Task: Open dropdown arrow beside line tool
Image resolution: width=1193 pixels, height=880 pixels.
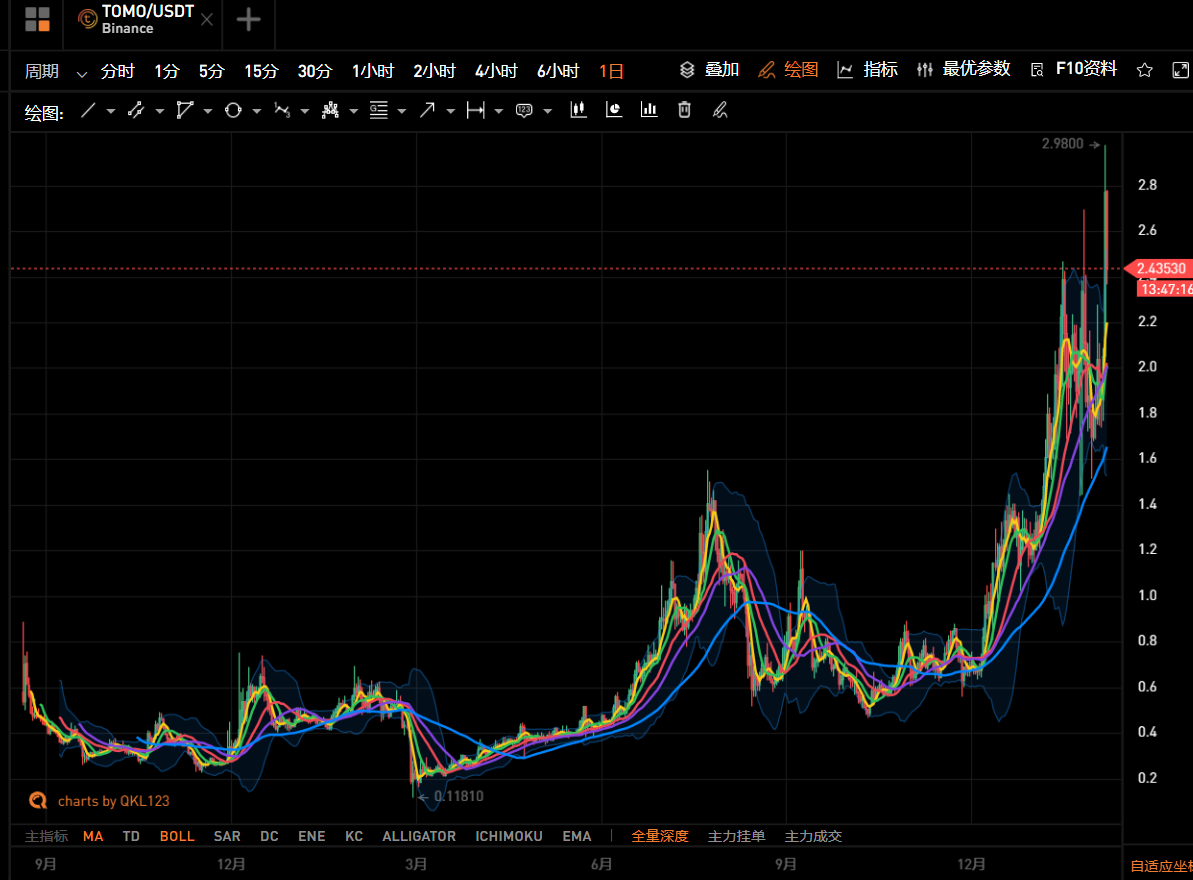Action: (x=110, y=112)
